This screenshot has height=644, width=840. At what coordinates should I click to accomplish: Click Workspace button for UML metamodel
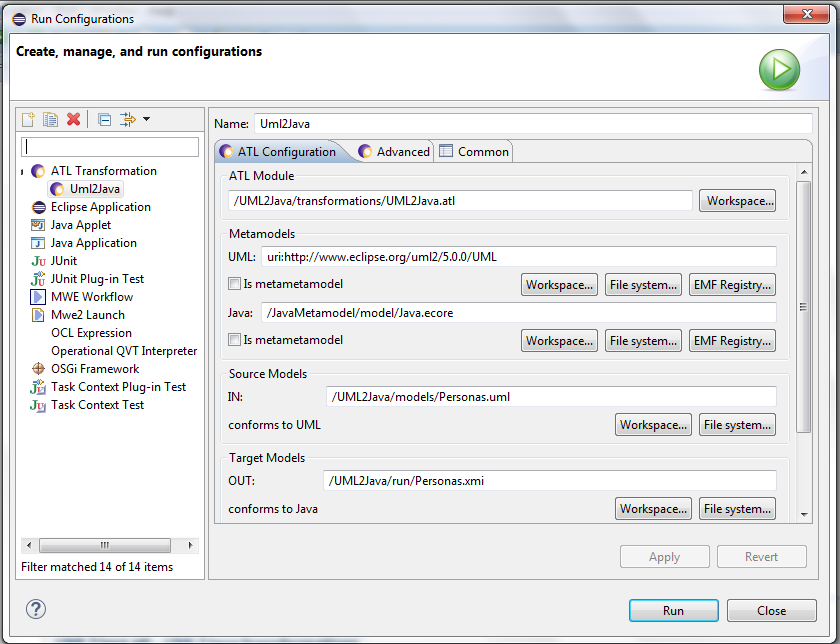(559, 285)
